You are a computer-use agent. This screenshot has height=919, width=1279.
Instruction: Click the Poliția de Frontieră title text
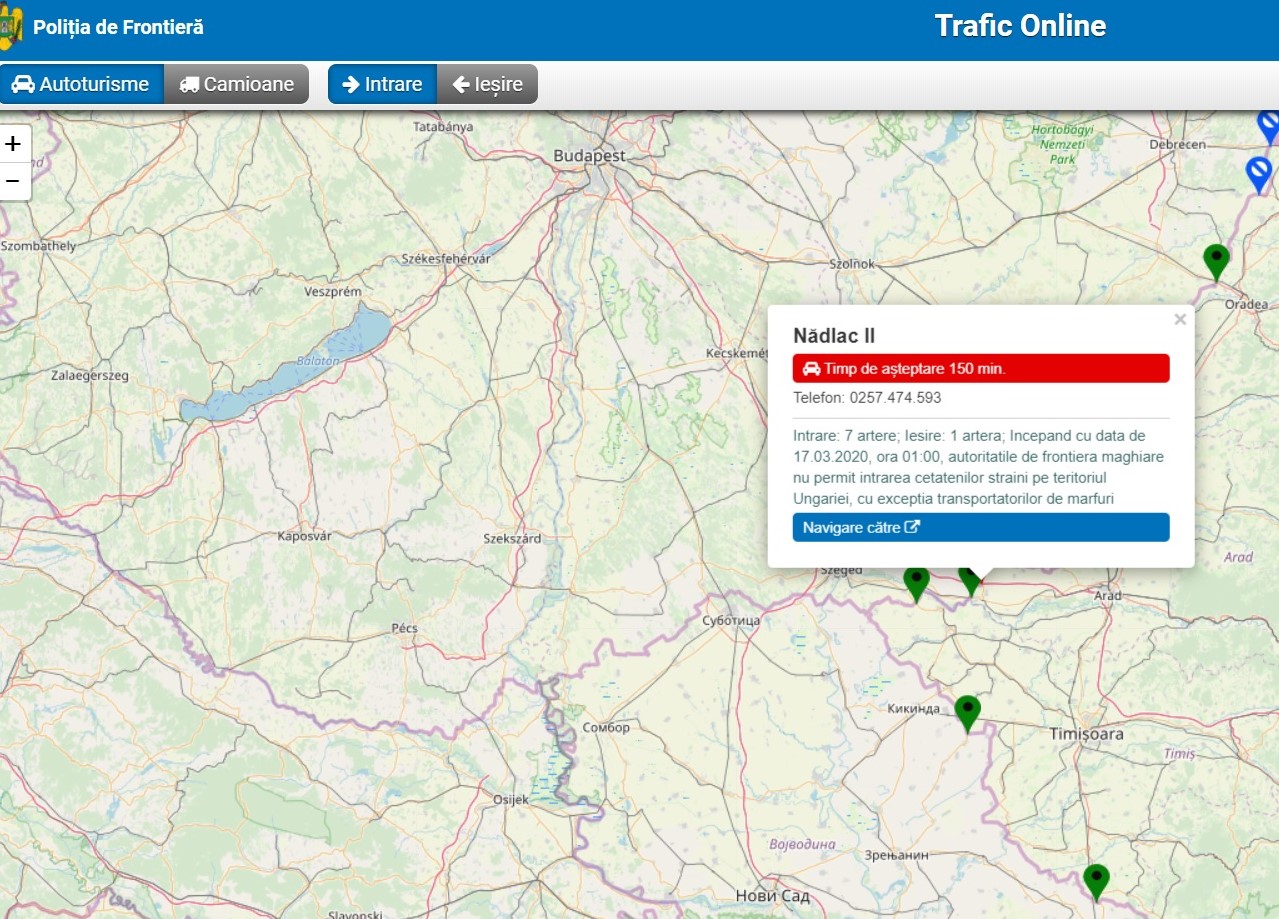[118, 27]
